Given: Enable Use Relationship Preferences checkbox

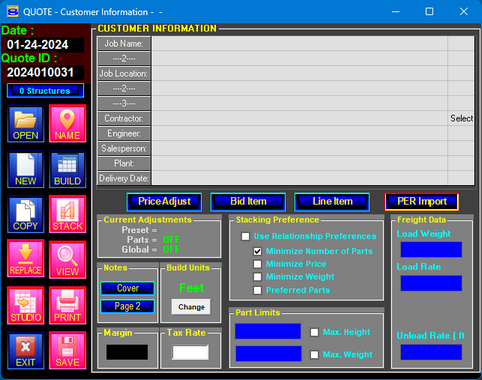Looking at the screenshot, I should pos(245,236).
